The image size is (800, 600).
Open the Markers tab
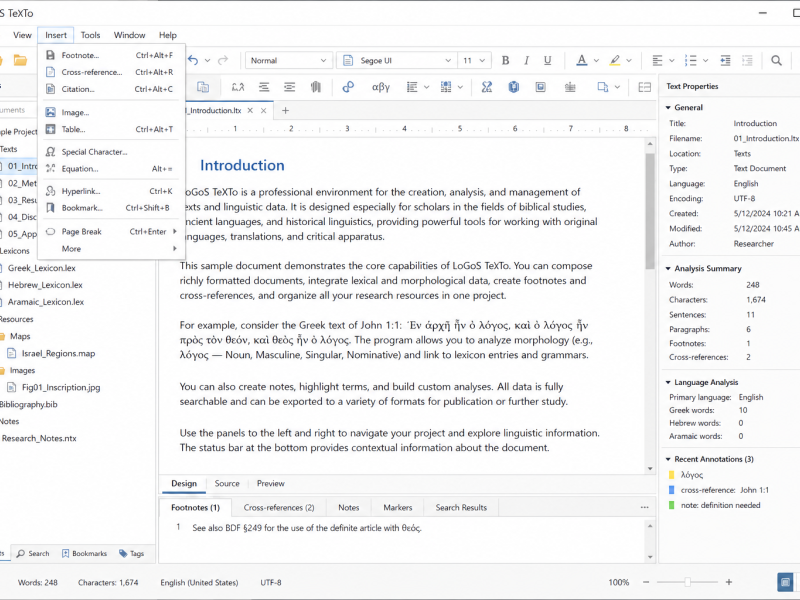(x=397, y=508)
